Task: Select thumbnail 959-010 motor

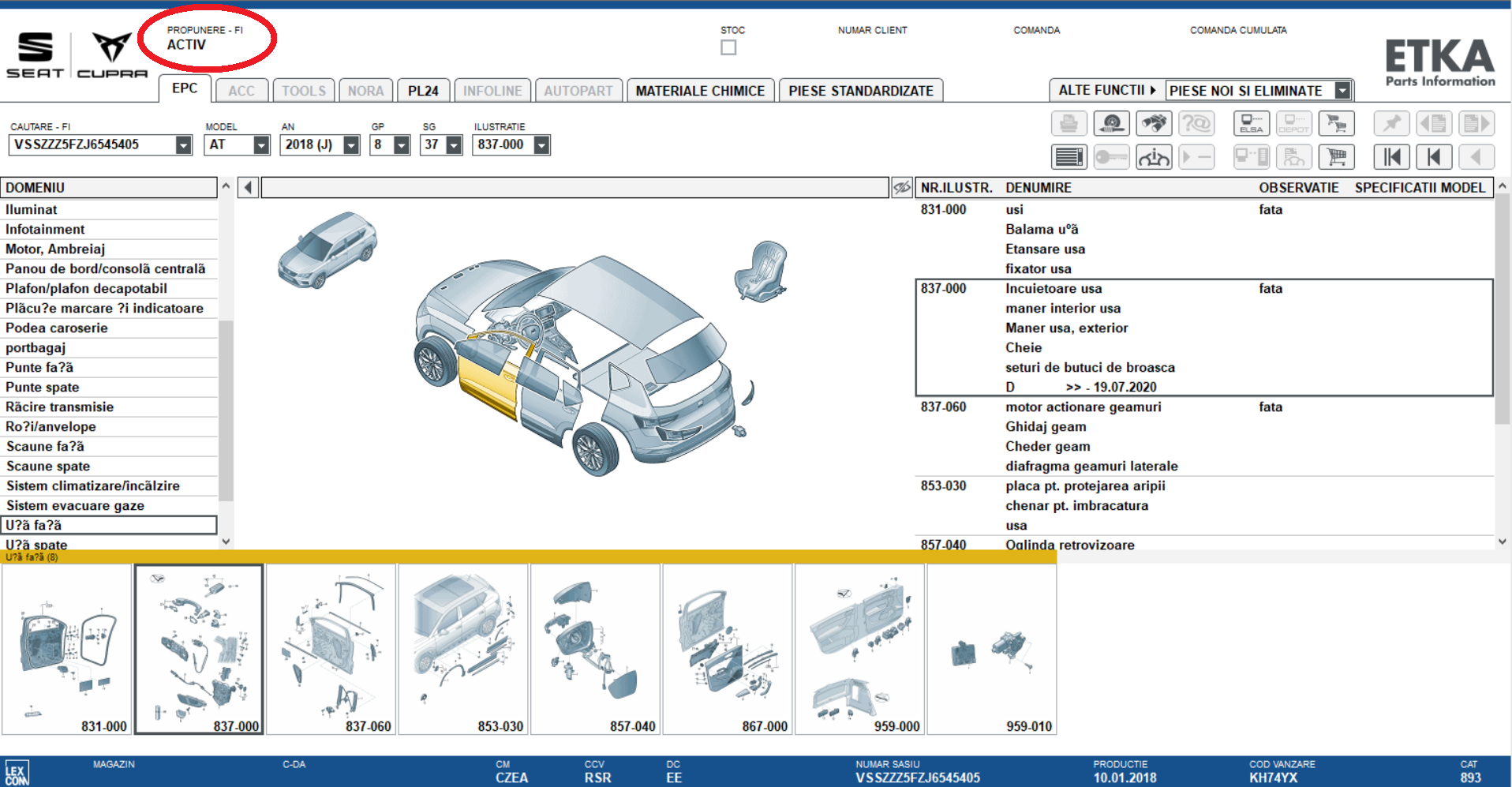Action: [x=991, y=649]
